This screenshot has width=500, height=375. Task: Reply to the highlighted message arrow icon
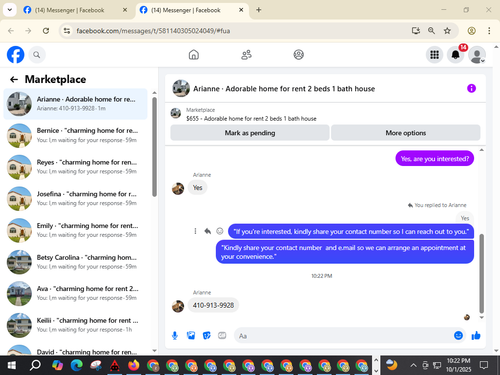pyautogui.click(x=207, y=231)
